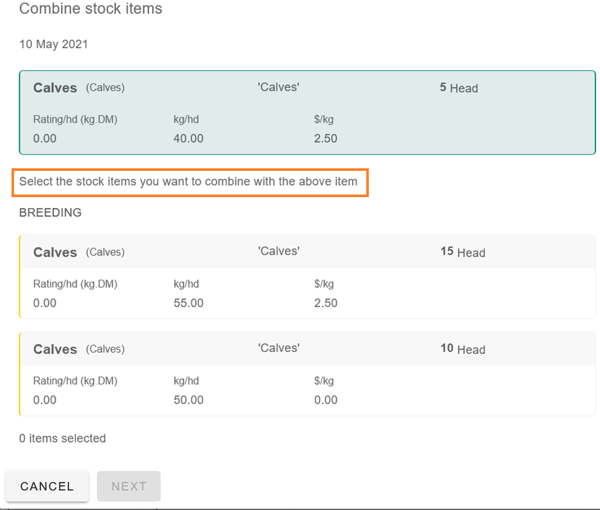The height and width of the screenshot is (510, 600).
Task: Click the 50.00 kg/hd value
Action: click(x=188, y=400)
